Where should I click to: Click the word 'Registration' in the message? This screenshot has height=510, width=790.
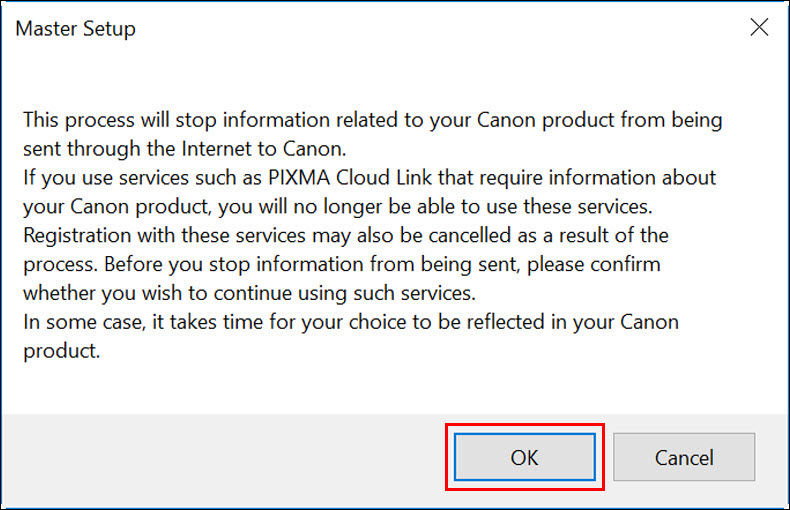pos(77,236)
